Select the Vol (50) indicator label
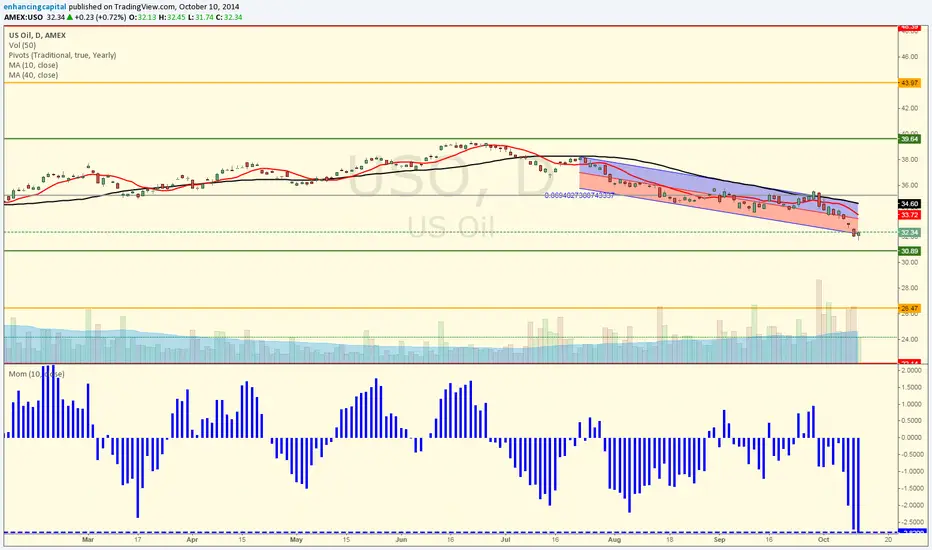Viewport: 932px width, 550px height. (x=22, y=45)
